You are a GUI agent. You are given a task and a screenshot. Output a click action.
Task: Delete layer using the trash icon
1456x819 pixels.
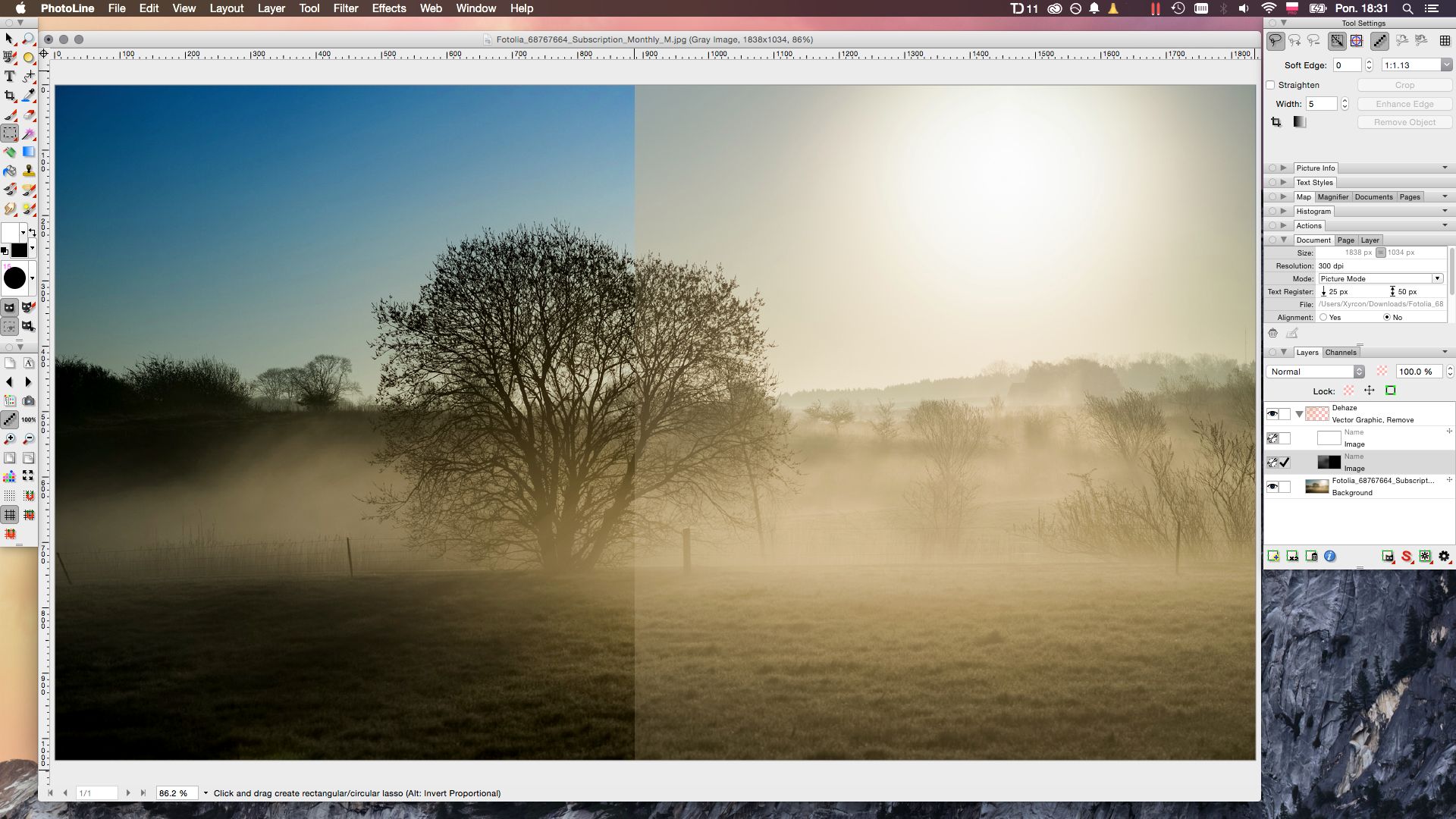coord(1312,557)
